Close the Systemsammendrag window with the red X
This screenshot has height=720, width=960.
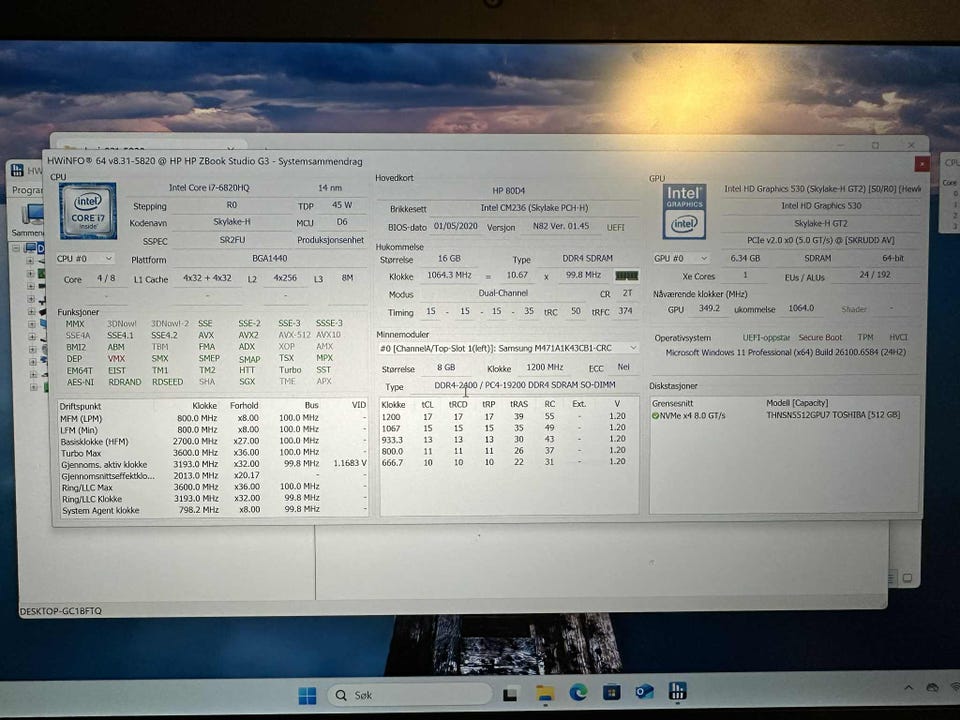[x=921, y=163]
